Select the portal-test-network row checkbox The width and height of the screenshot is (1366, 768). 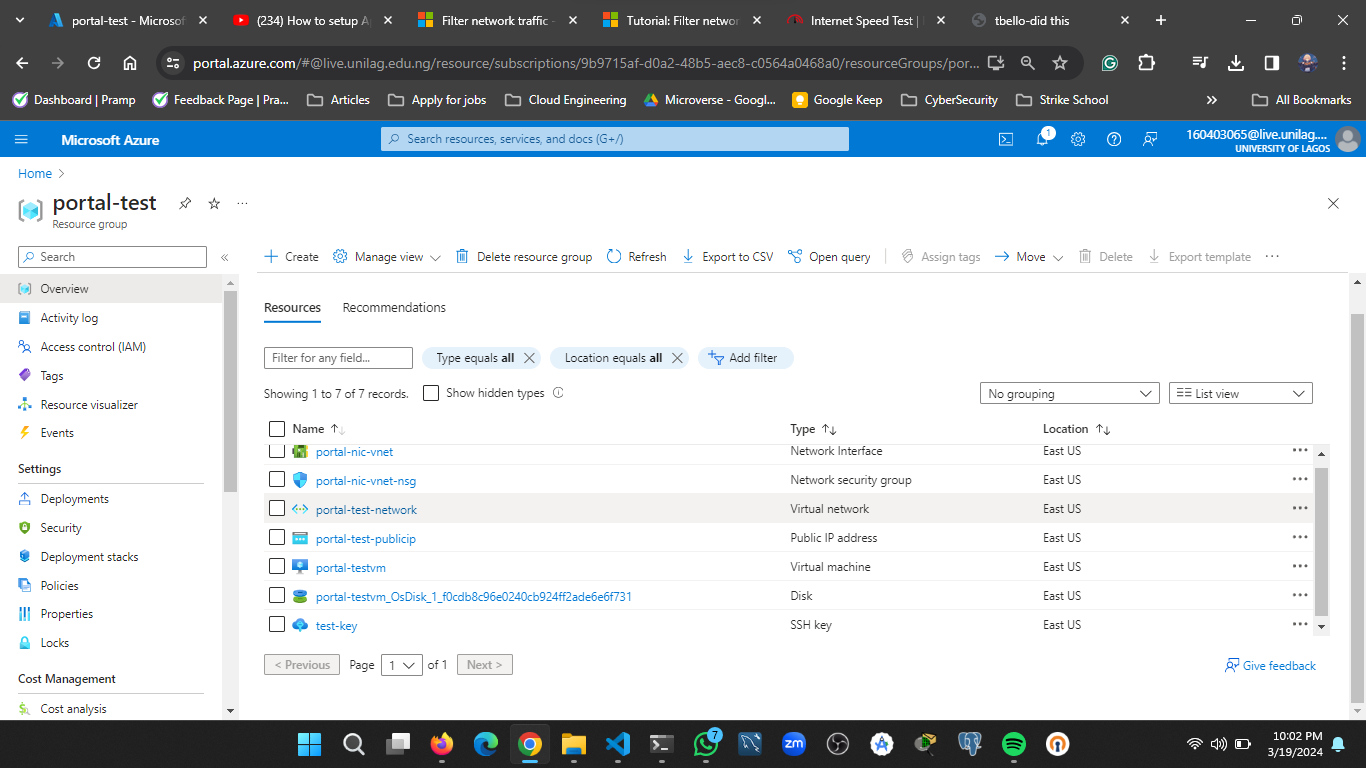tap(277, 508)
